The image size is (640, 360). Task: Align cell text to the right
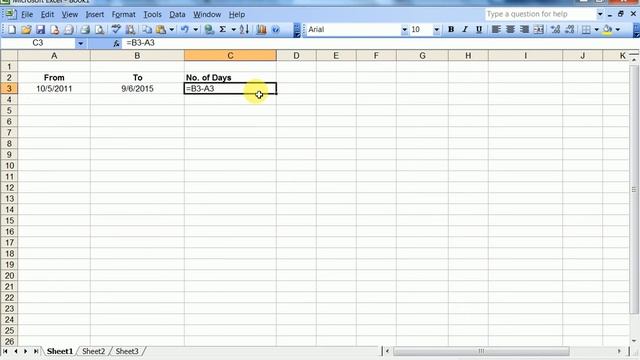click(524, 29)
